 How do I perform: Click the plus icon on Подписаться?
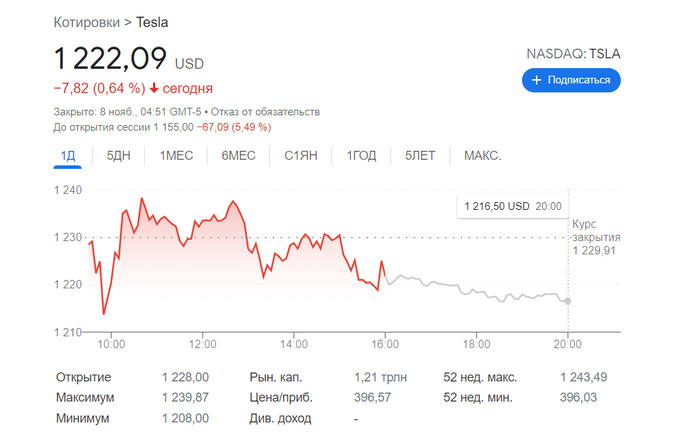tap(537, 80)
